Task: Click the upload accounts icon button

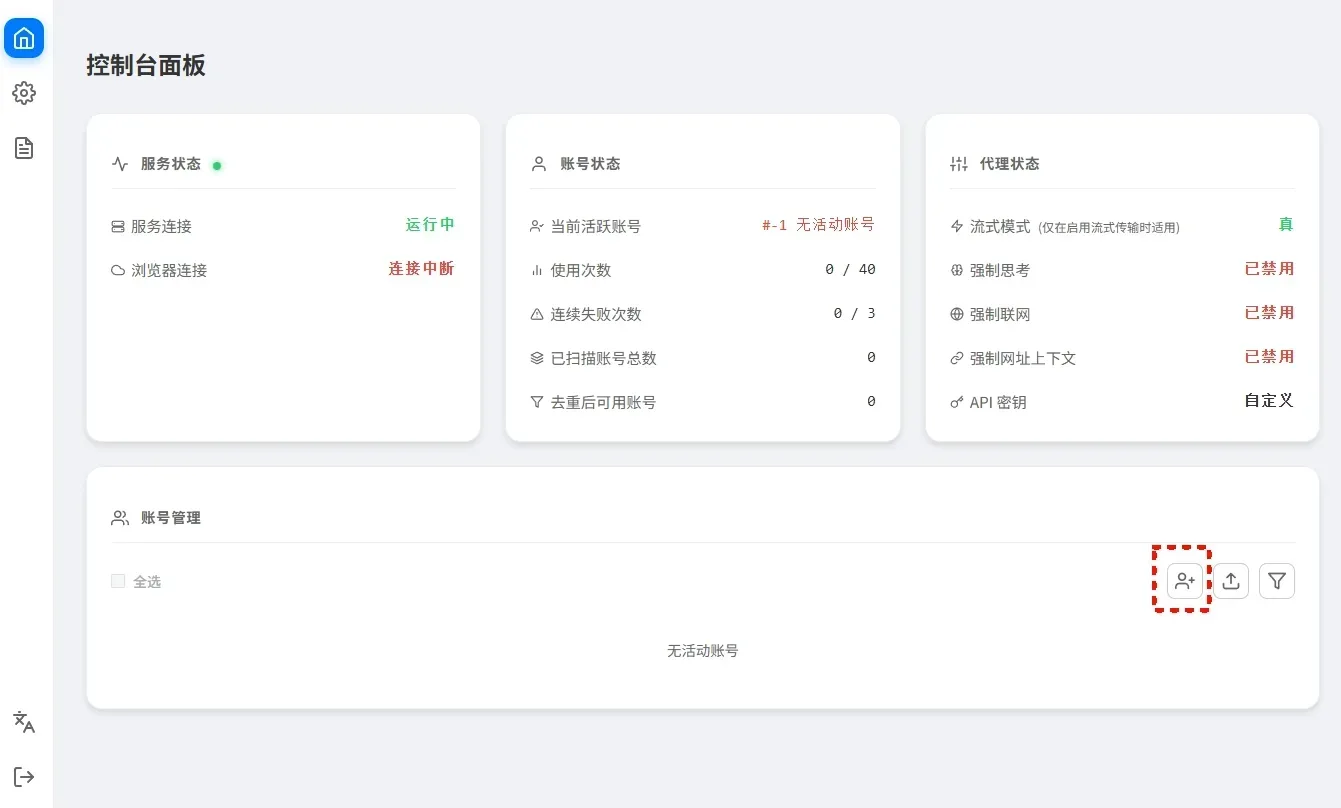Action: [x=1231, y=581]
